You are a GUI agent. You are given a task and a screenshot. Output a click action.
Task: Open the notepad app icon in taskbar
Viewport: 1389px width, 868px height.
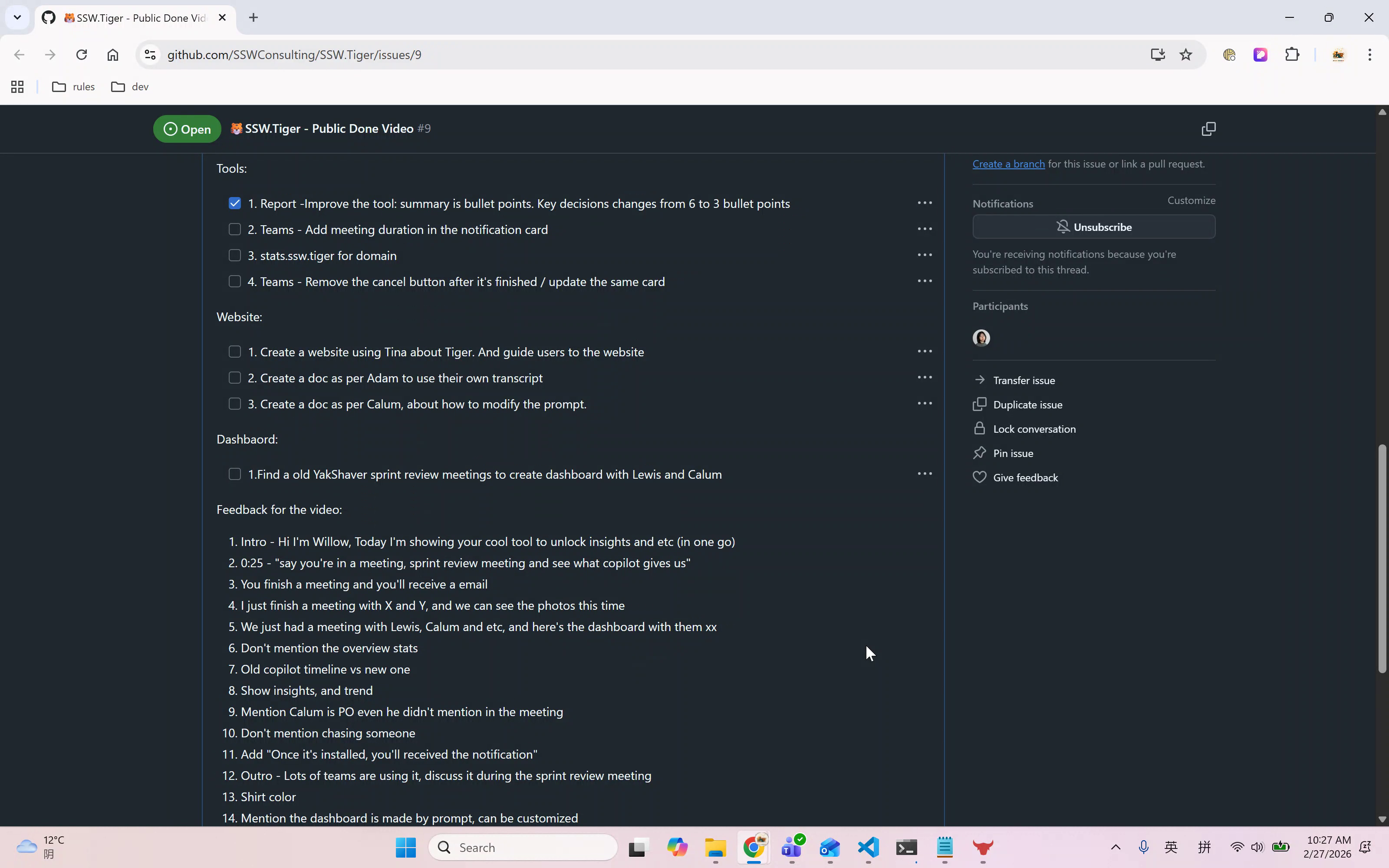coord(945,847)
